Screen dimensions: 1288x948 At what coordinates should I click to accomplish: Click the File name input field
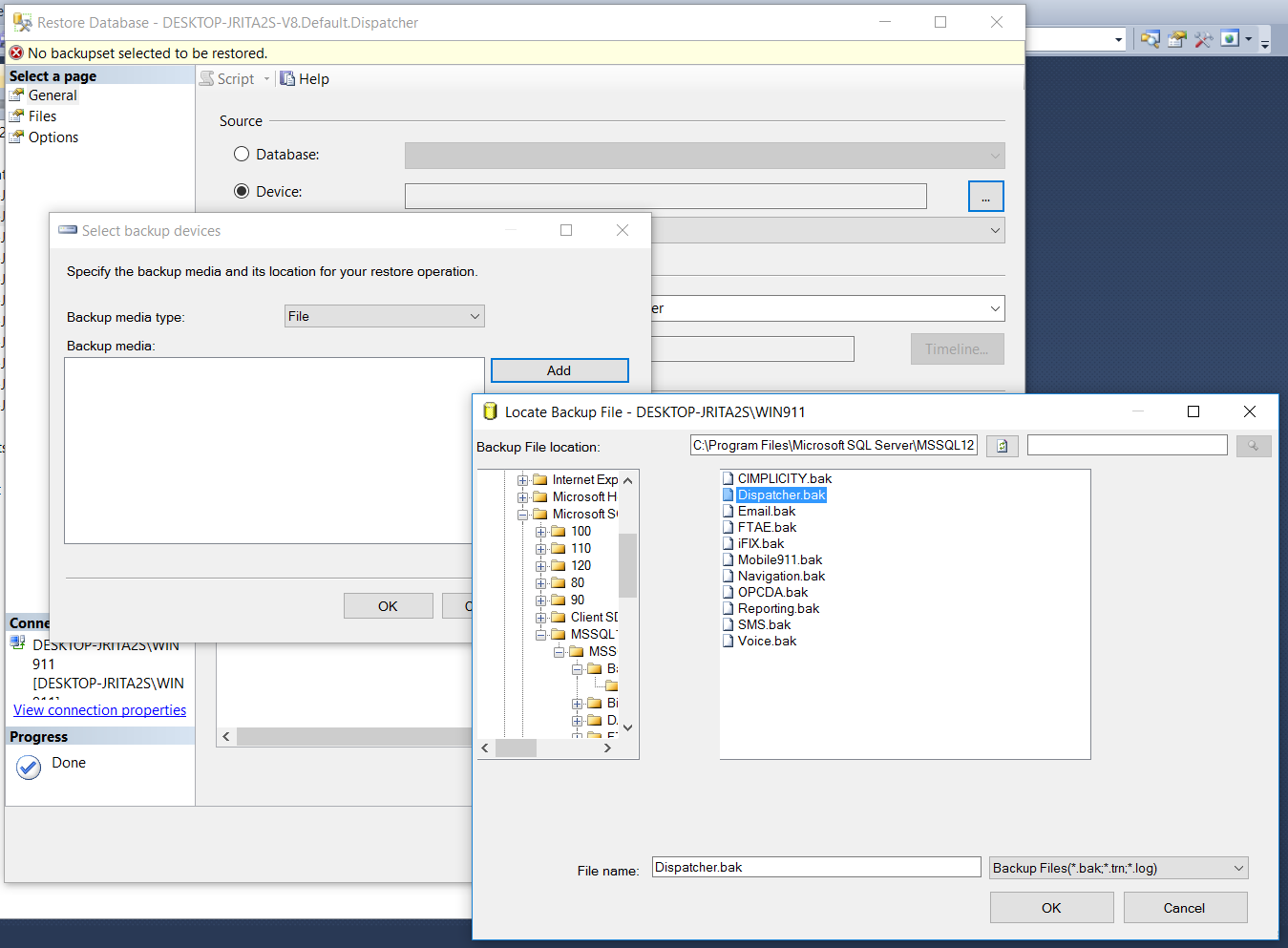pyautogui.click(x=816, y=867)
